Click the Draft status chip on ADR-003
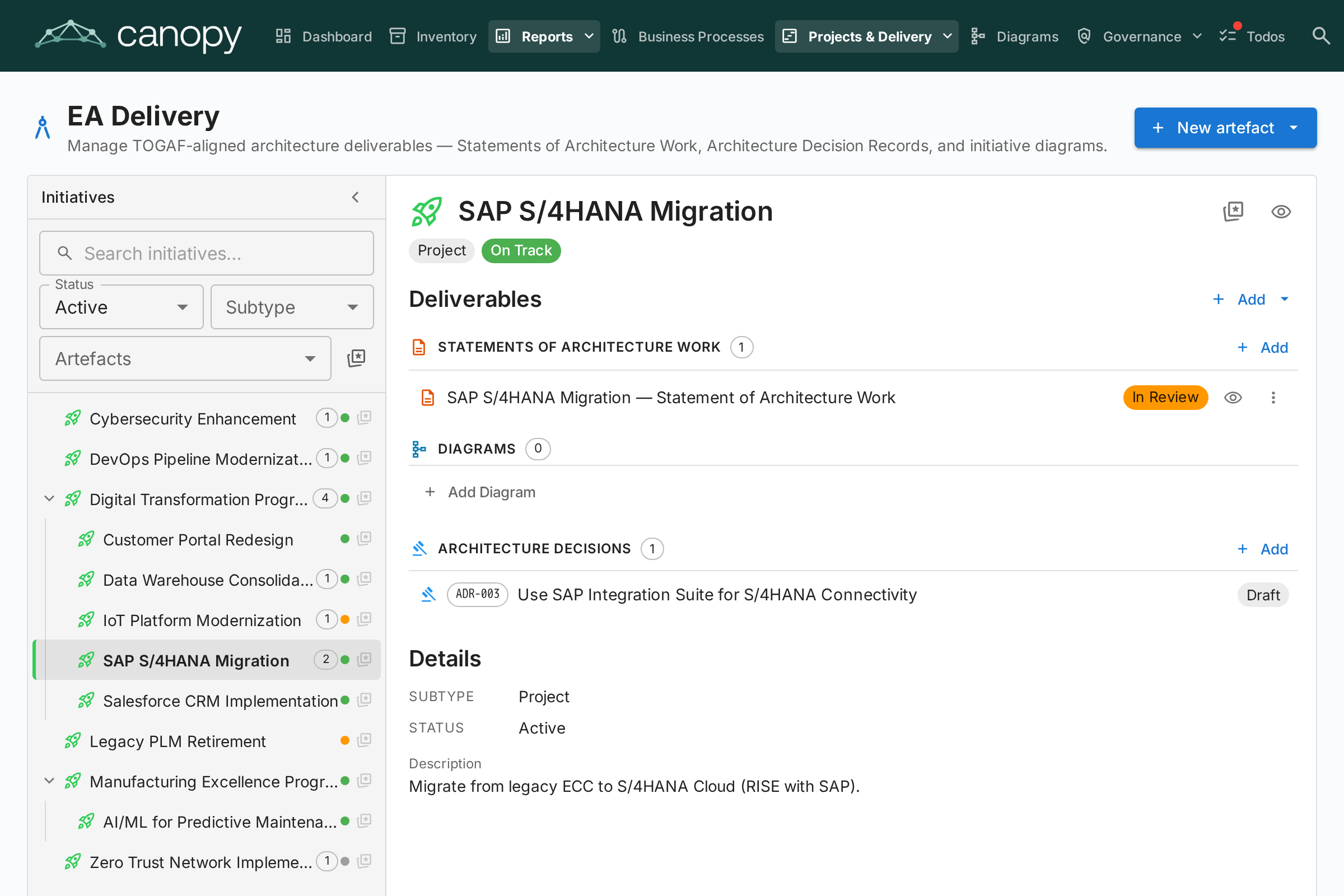The width and height of the screenshot is (1344, 896). tap(1263, 595)
